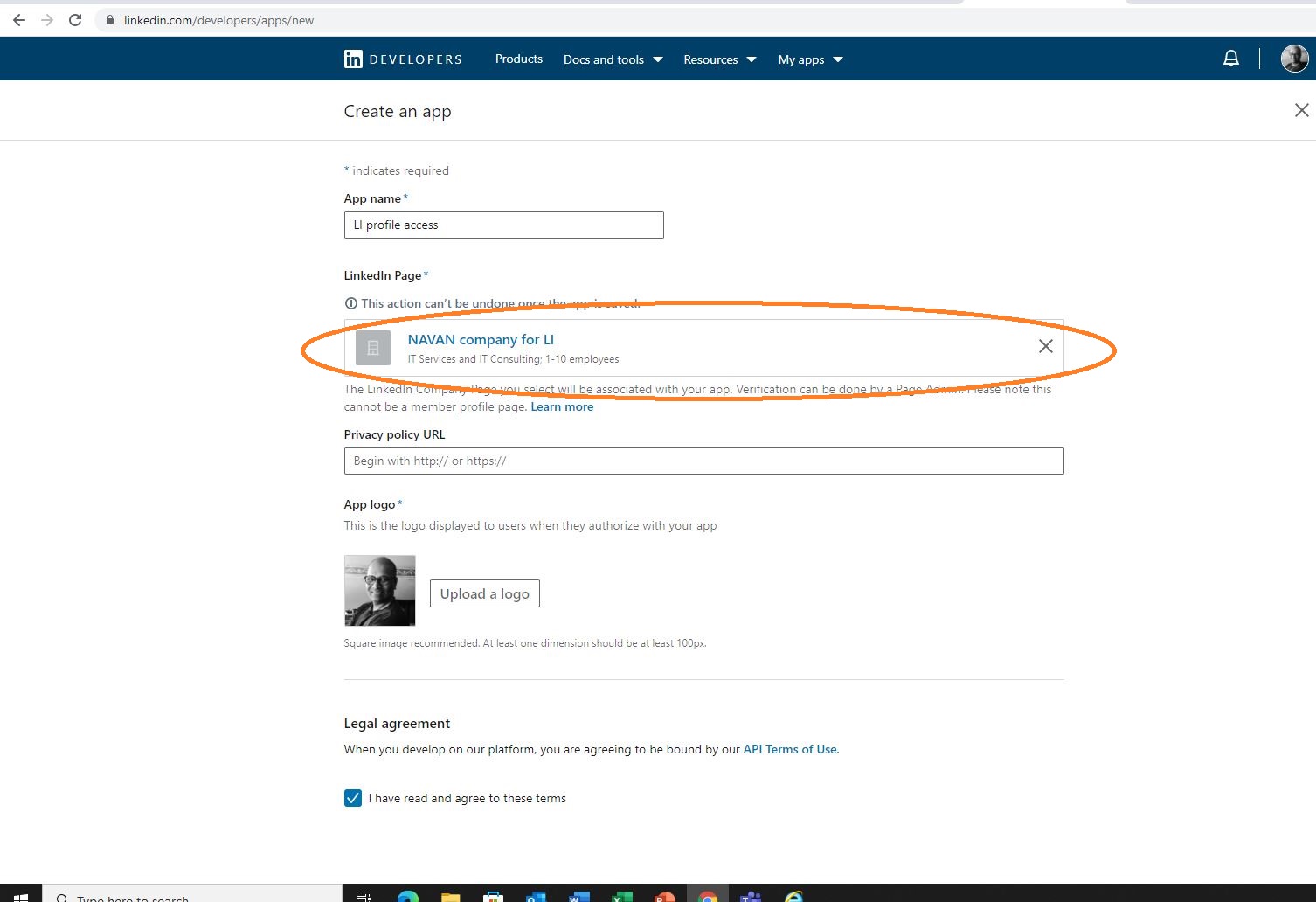1316x902 pixels.
Task: Click the "Create an app" heading
Action: [x=398, y=111]
